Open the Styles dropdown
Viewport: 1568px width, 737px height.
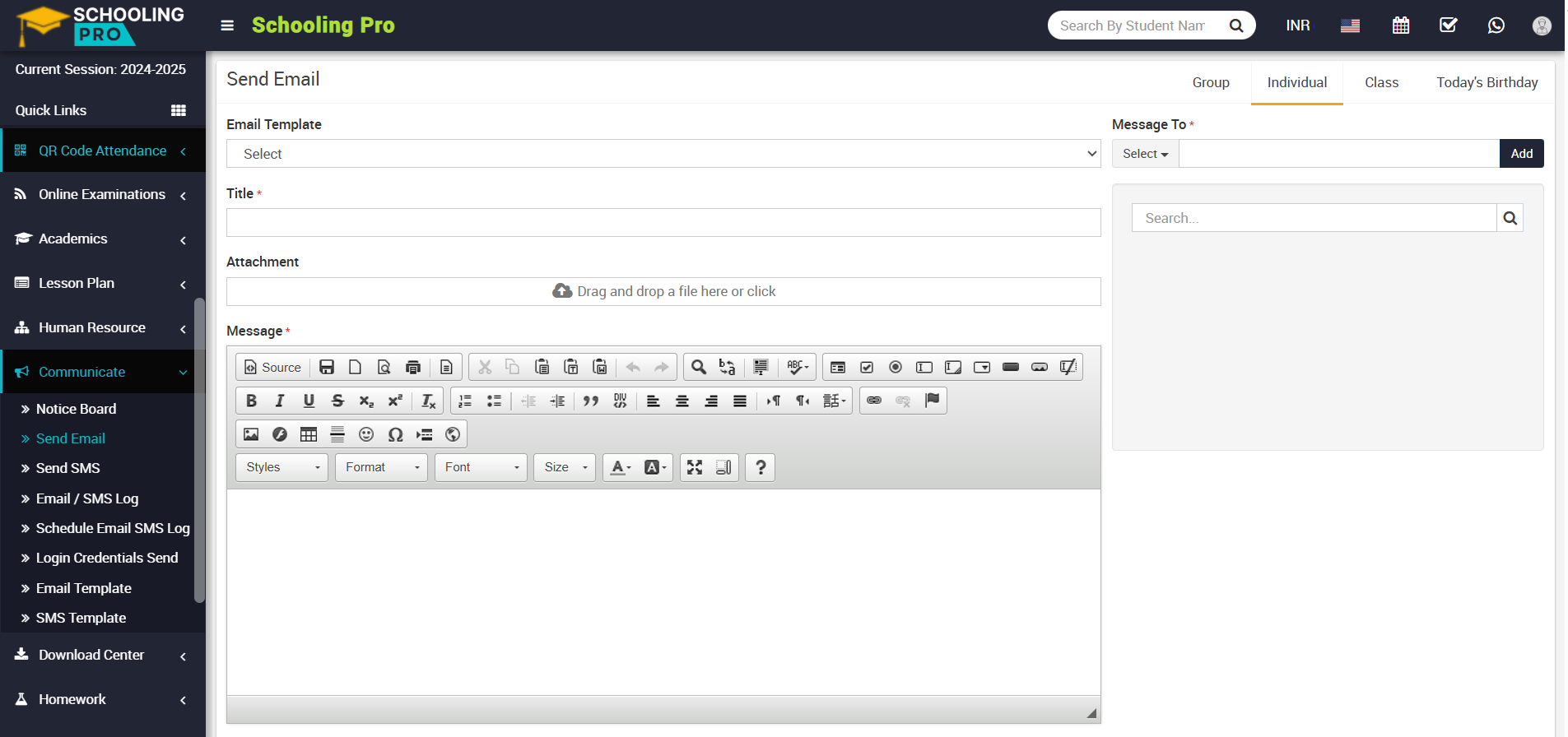tap(281, 467)
